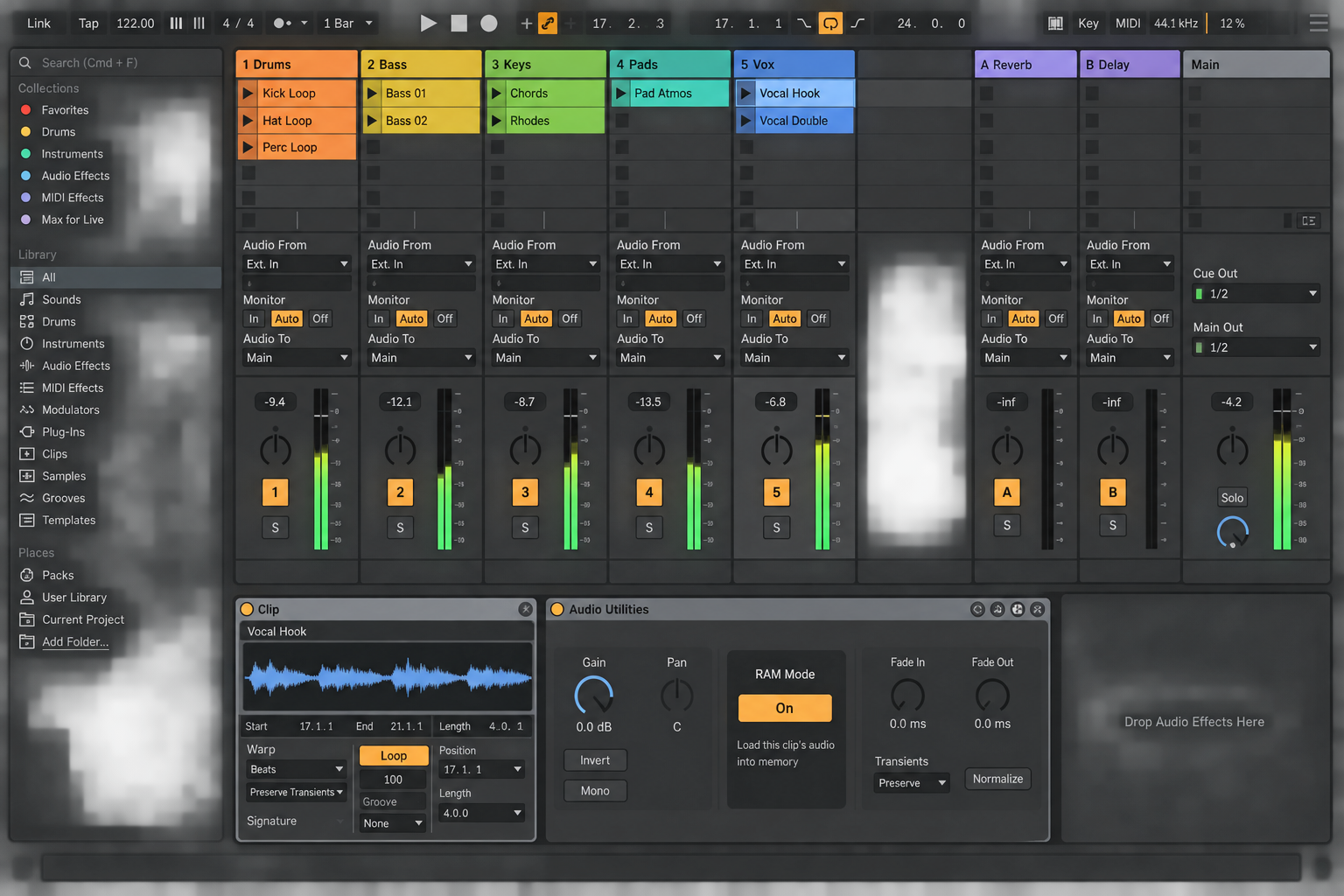
Task: Click the Normalize button
Action: (997, 779)
